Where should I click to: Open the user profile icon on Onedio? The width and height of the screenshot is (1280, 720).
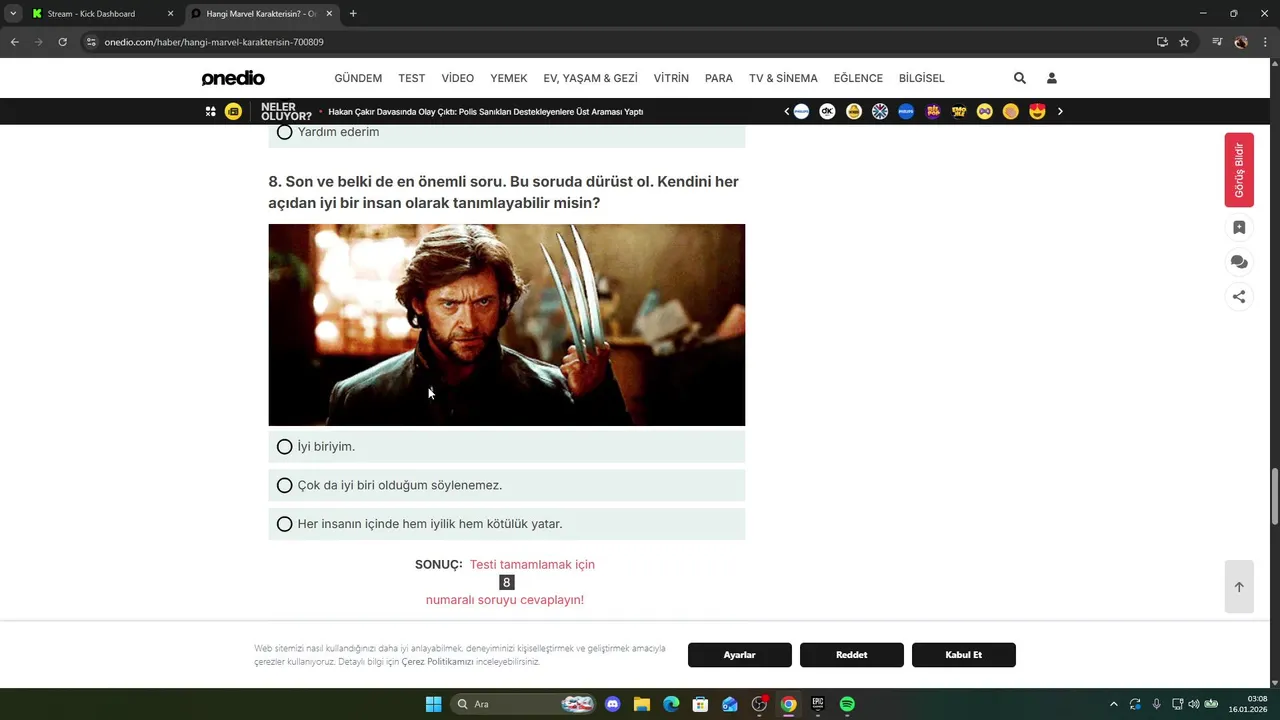coord(1051,78)
